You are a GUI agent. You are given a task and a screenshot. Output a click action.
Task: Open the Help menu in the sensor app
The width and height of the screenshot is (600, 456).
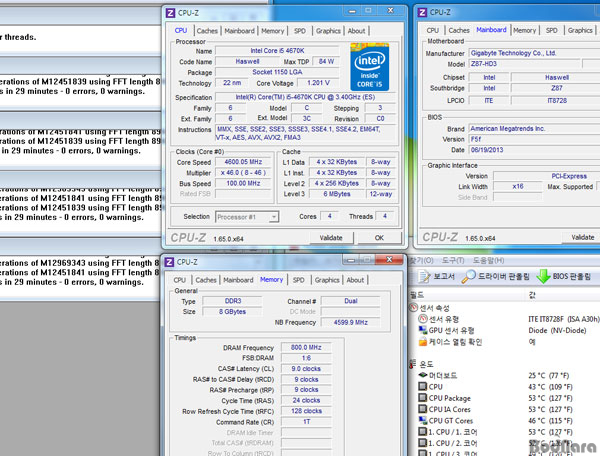pyautogui.click(x=488, y=261)
